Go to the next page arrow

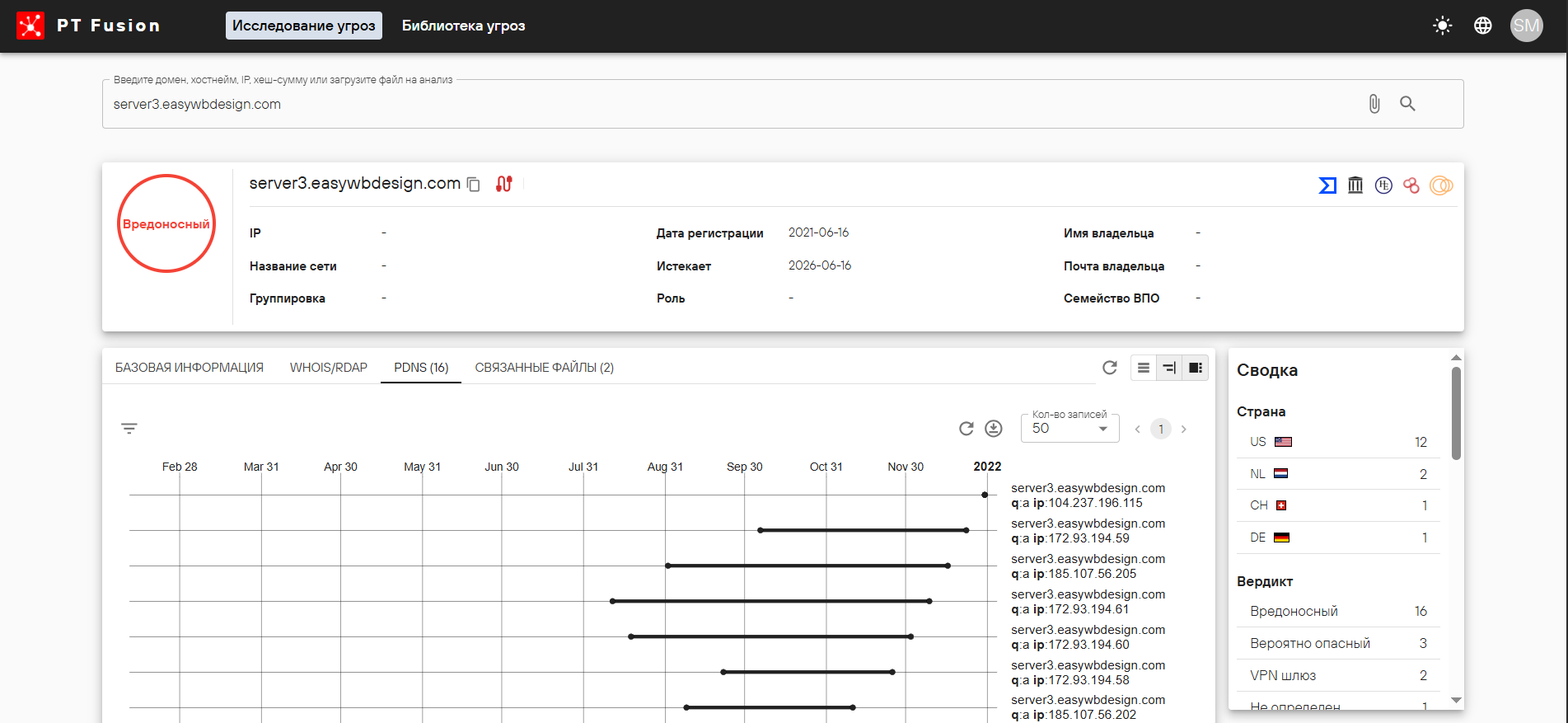1184,429
